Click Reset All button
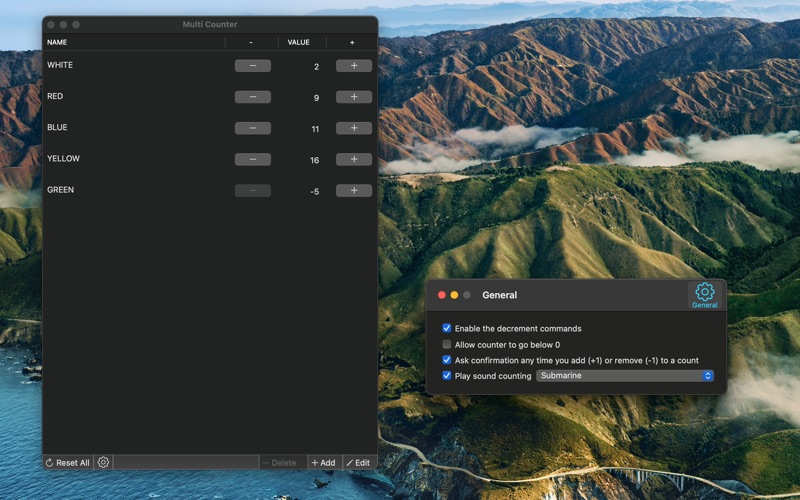 pyautogui.click(x=68, y=463)
